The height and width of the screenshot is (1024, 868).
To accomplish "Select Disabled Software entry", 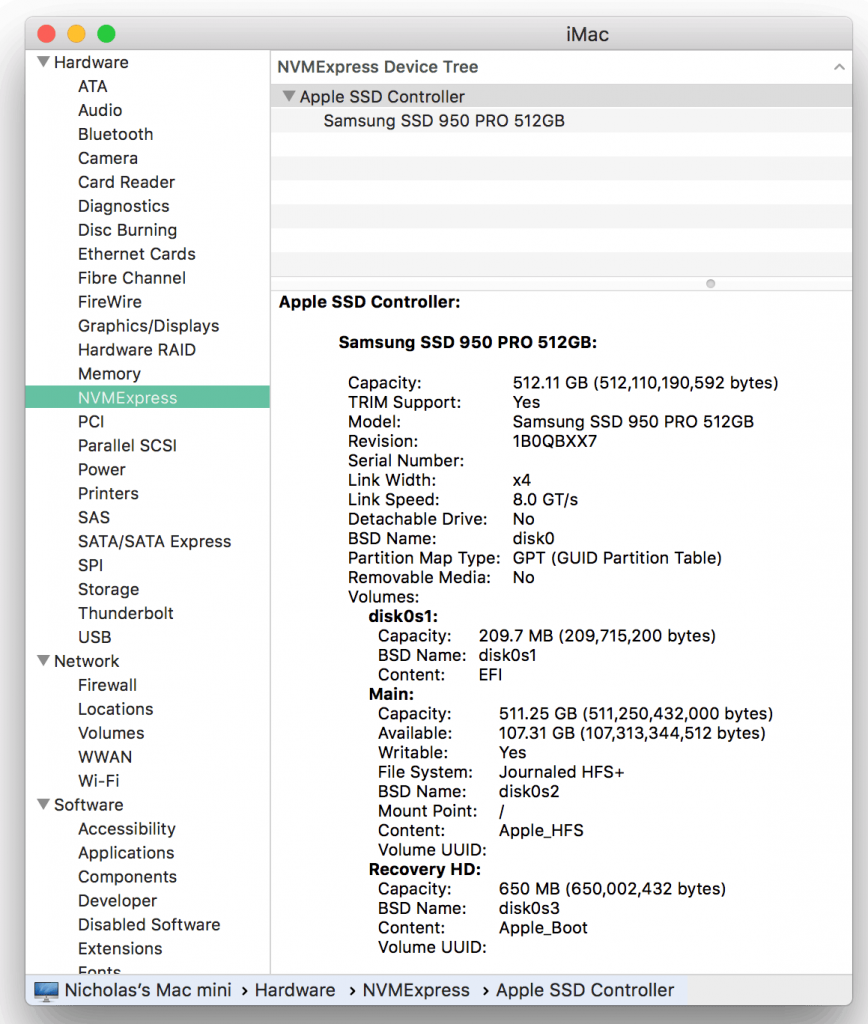I will (x=149, y=925).
